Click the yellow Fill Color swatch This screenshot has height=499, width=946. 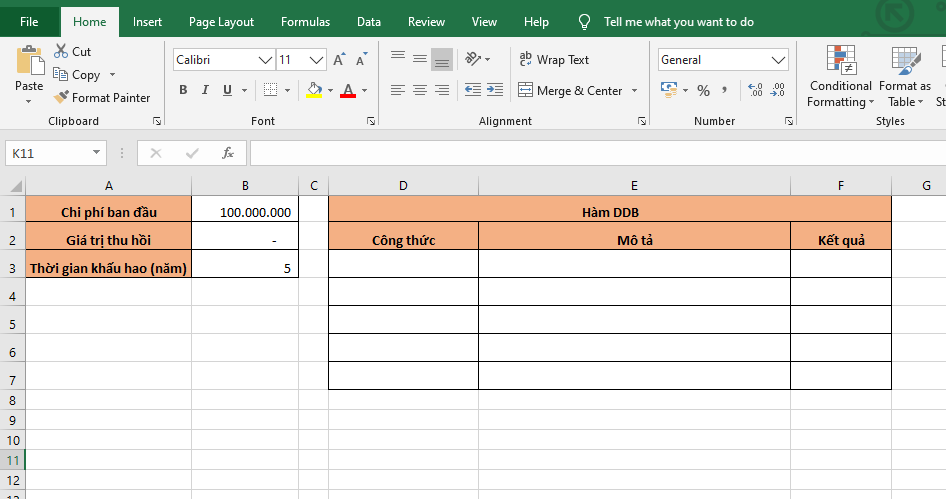[314, 91]
